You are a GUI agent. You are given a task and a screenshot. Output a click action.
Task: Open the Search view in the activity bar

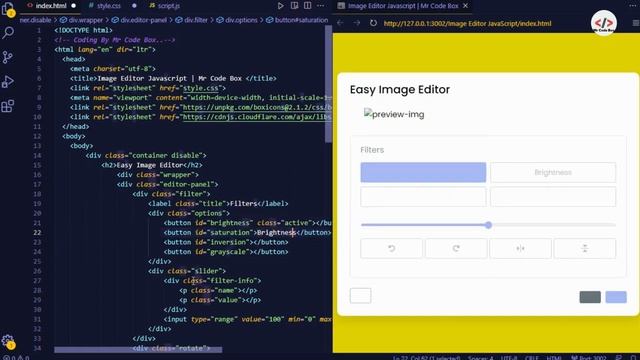coord(8,33)
